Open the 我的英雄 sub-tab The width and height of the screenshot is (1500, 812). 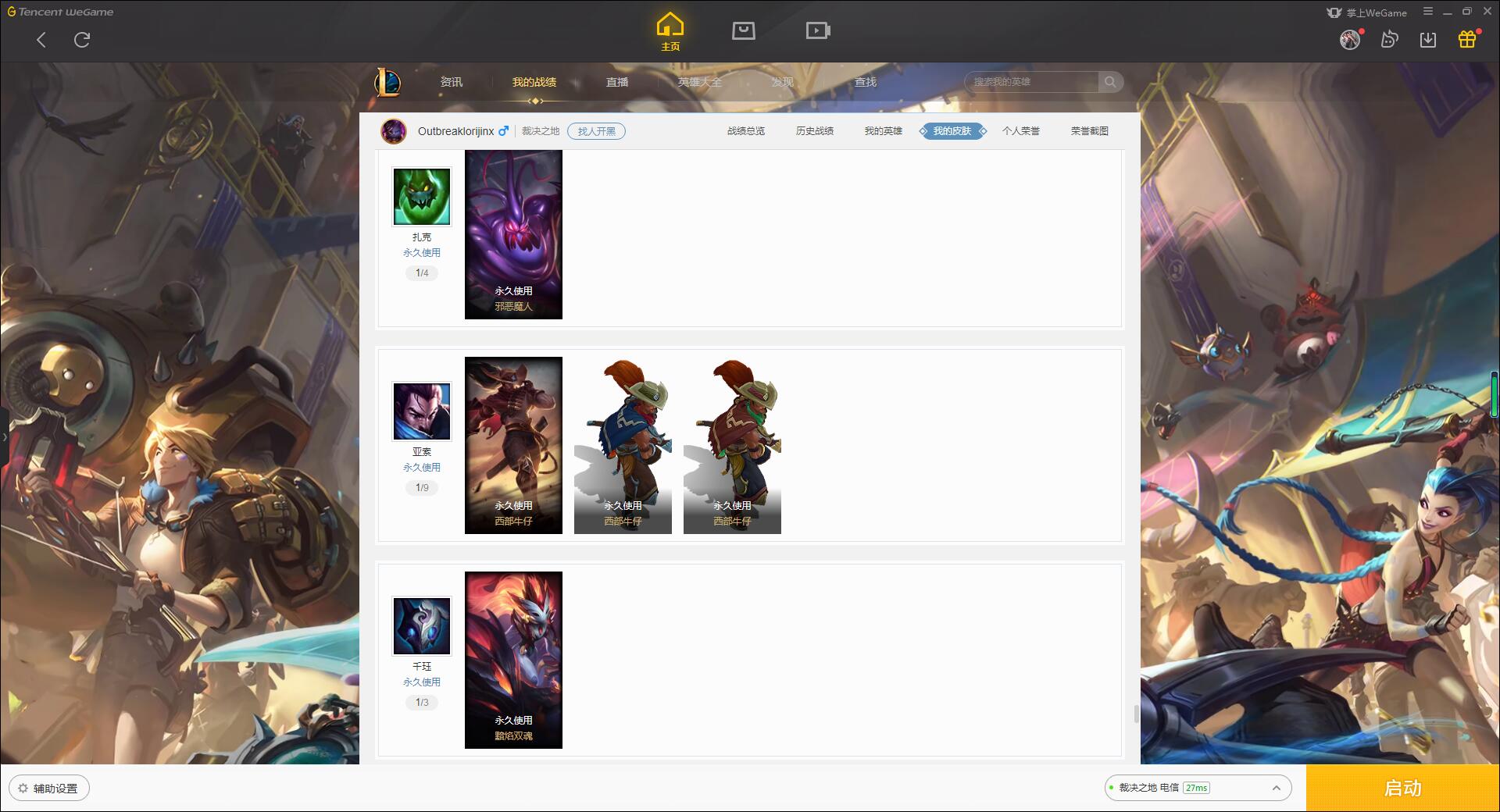884,131
